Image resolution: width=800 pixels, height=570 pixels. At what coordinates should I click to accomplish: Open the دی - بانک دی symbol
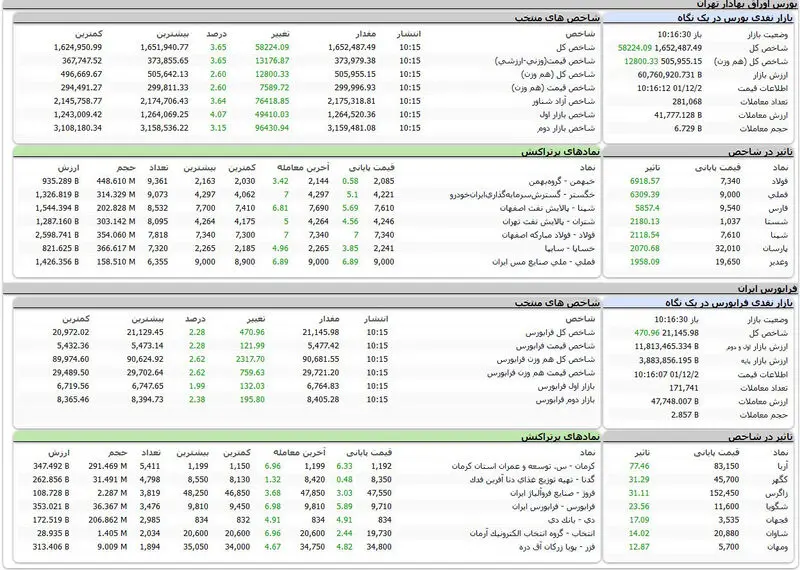tap(571, 520)
